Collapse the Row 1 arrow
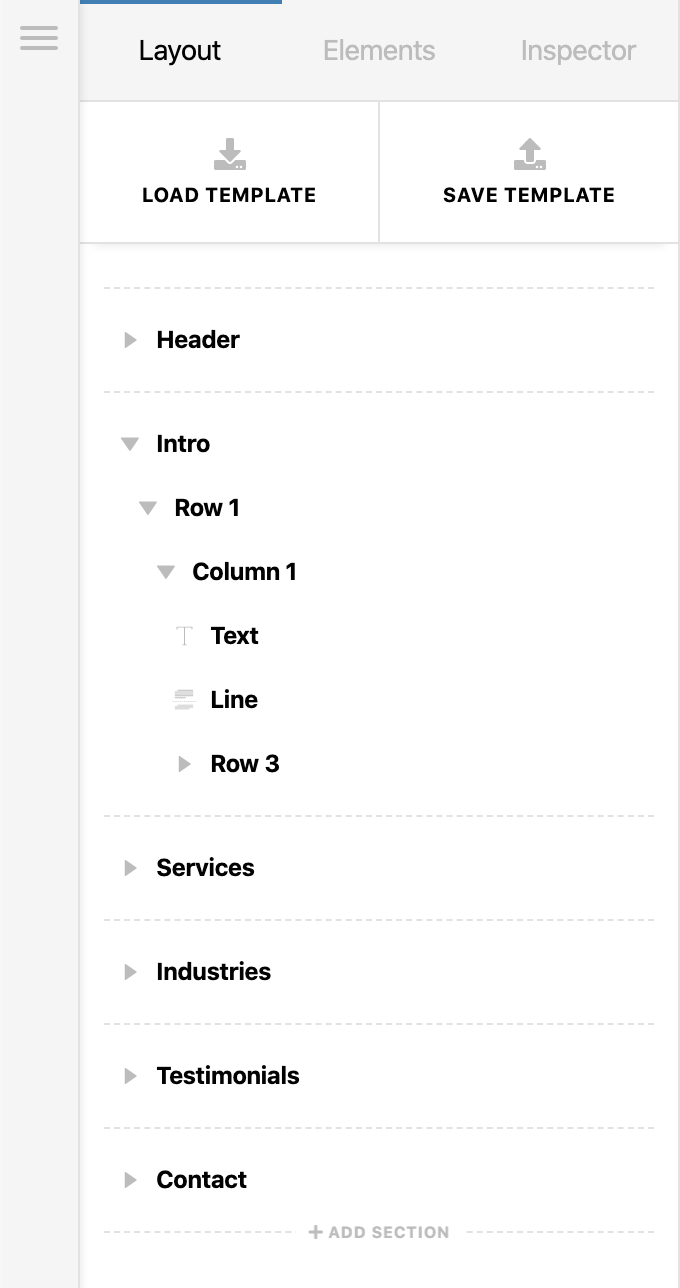This screenshot has height=1288, width=680. pyautogui.click(x=148, y=508)
